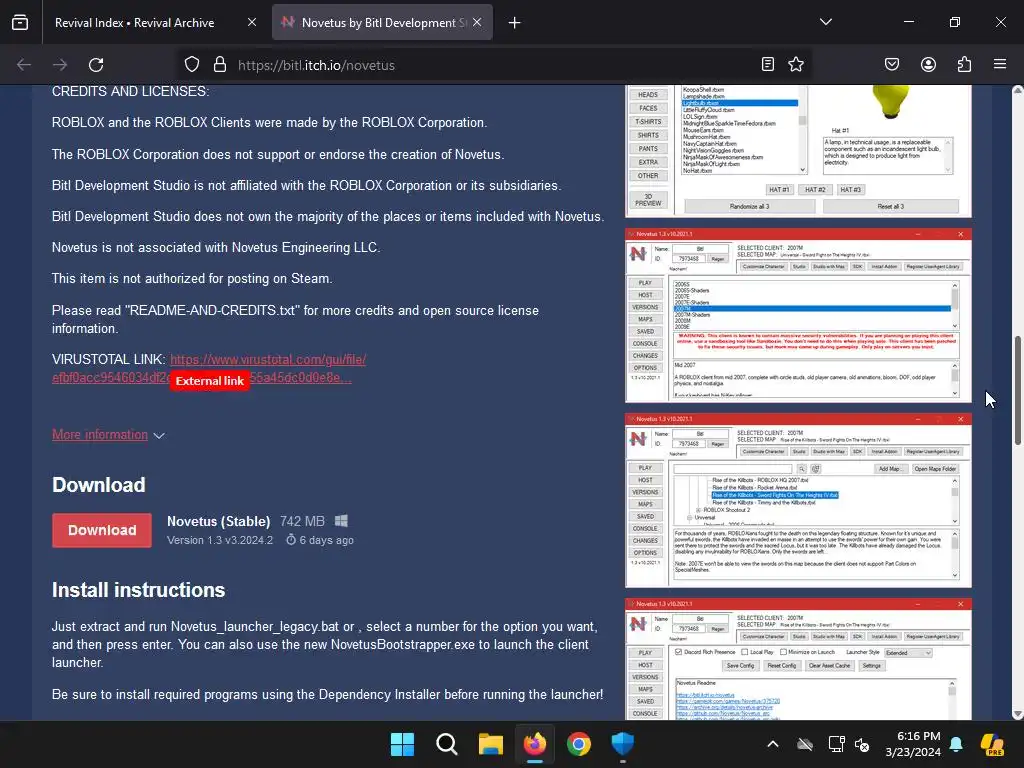The image size is (1024, 768).
Task: Click Novetus (Stable) file name
Action: [218, 521]
